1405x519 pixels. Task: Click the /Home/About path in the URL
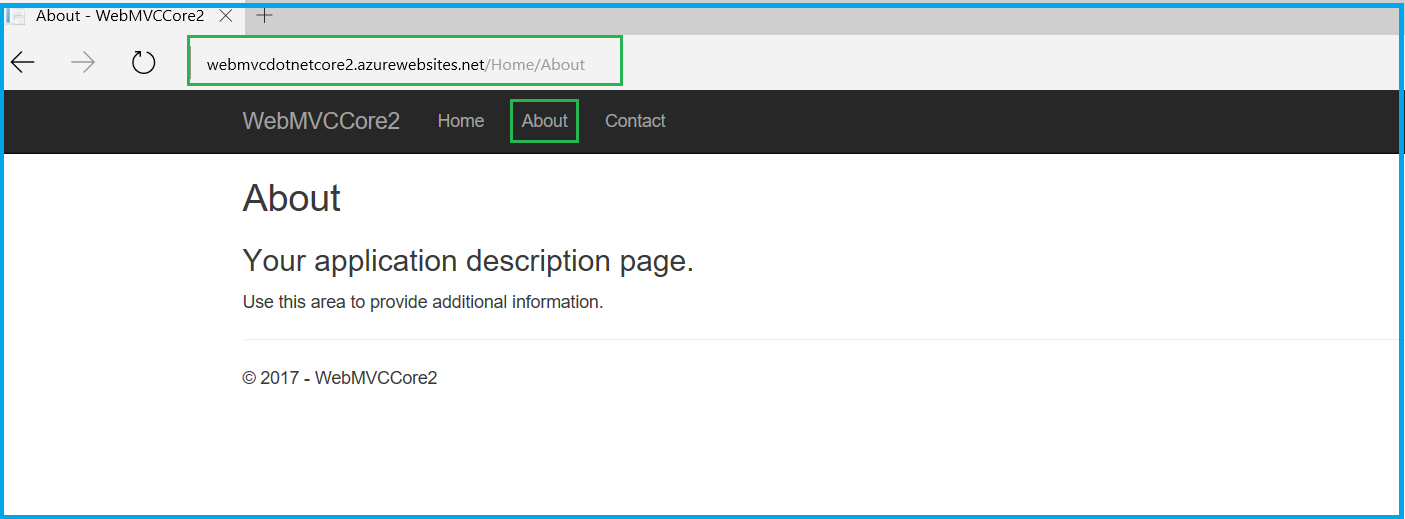coord(536,65)
